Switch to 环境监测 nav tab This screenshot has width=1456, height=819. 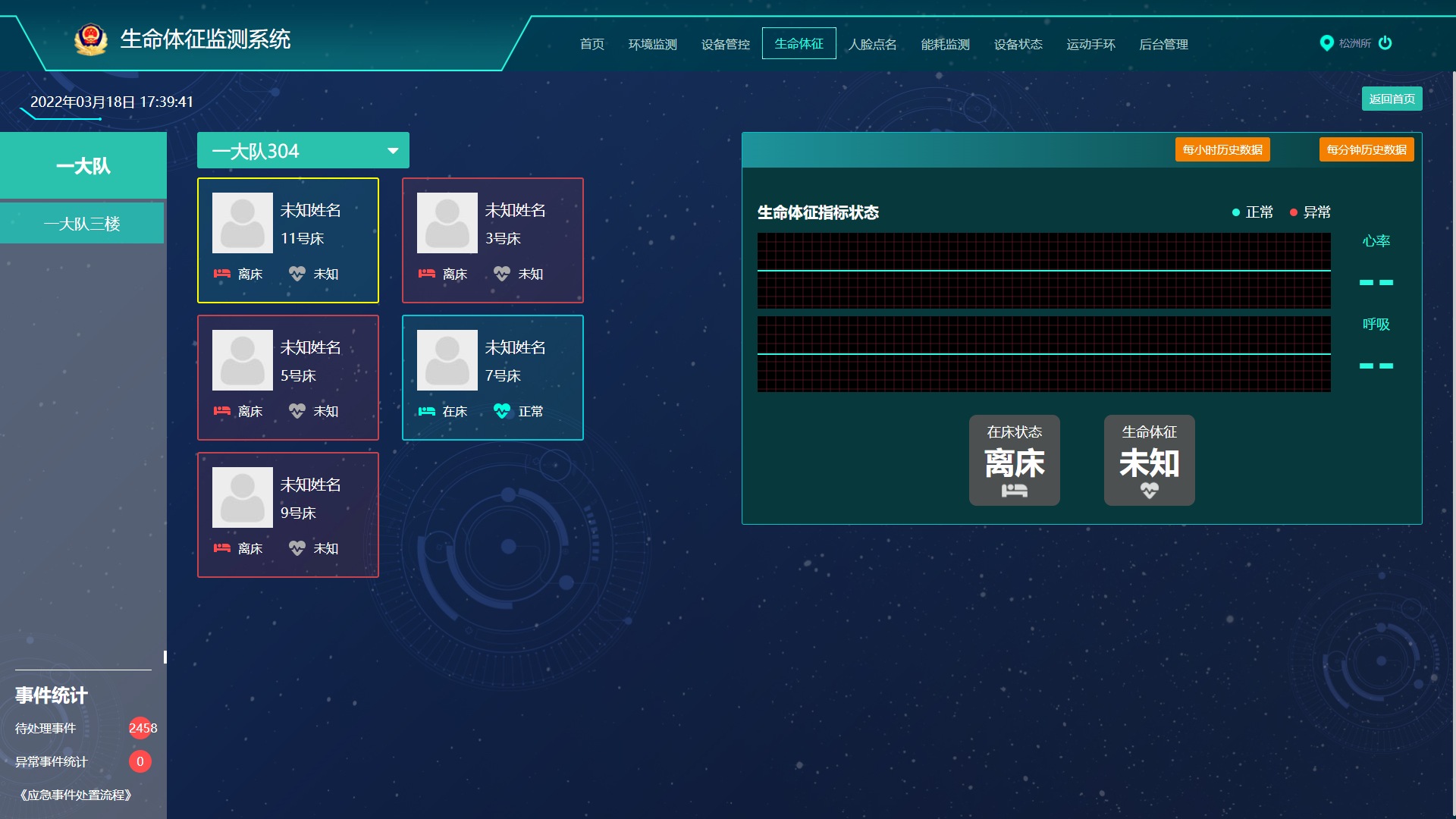click(652, 44)
